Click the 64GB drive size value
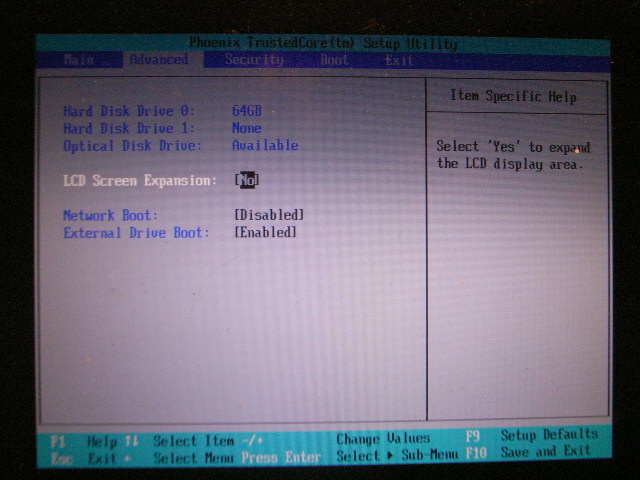The height and width of the screenshot is (480, 640). [247, 111]
